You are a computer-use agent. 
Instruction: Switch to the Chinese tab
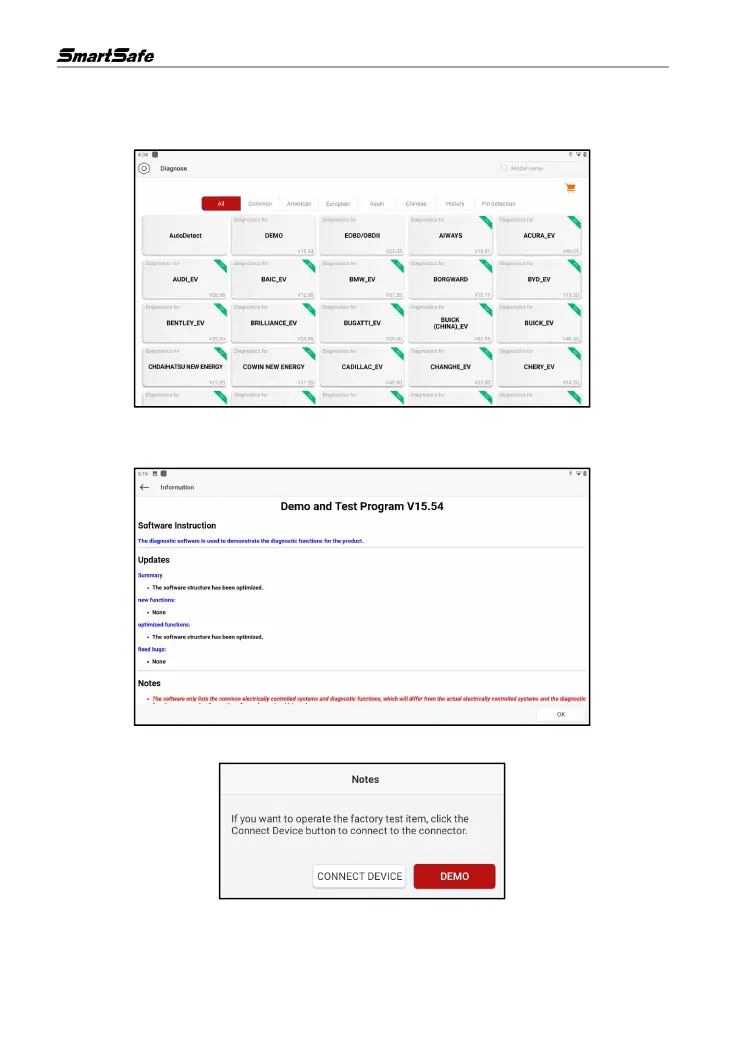416,204
